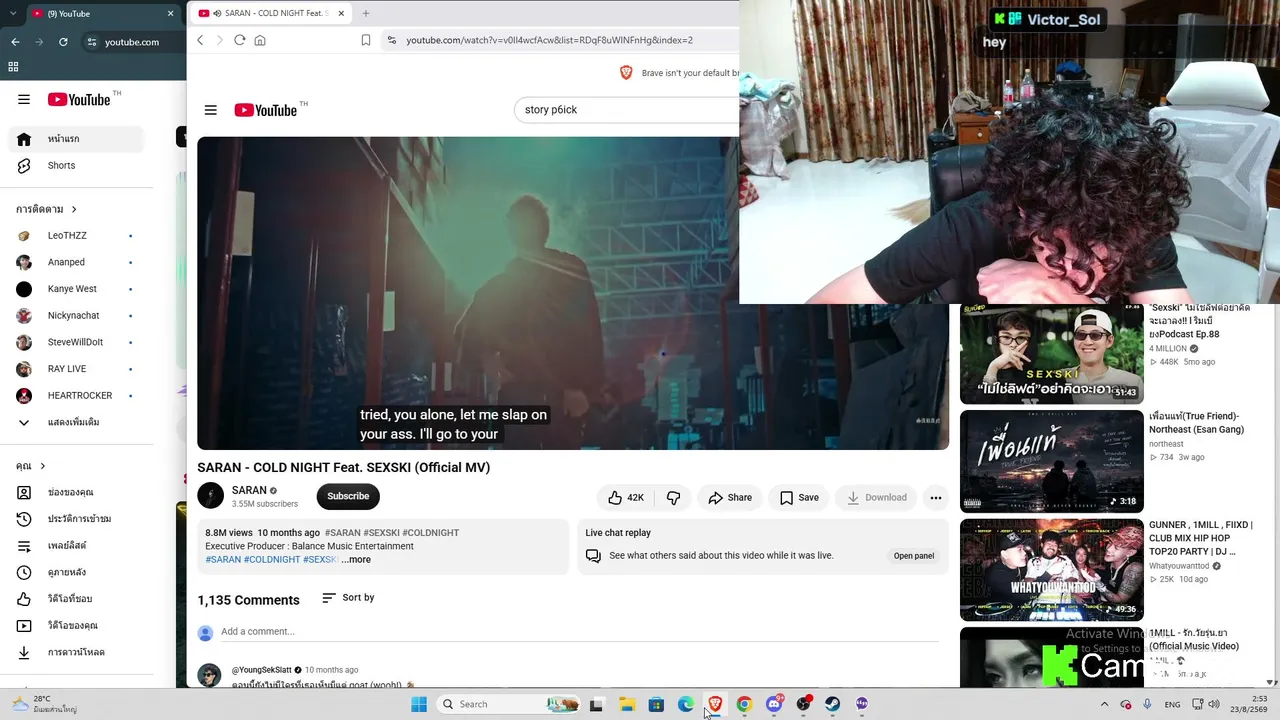Reload the Chrome window page
The height and width of the screenshot is (720, 1280).
(63, 42)
